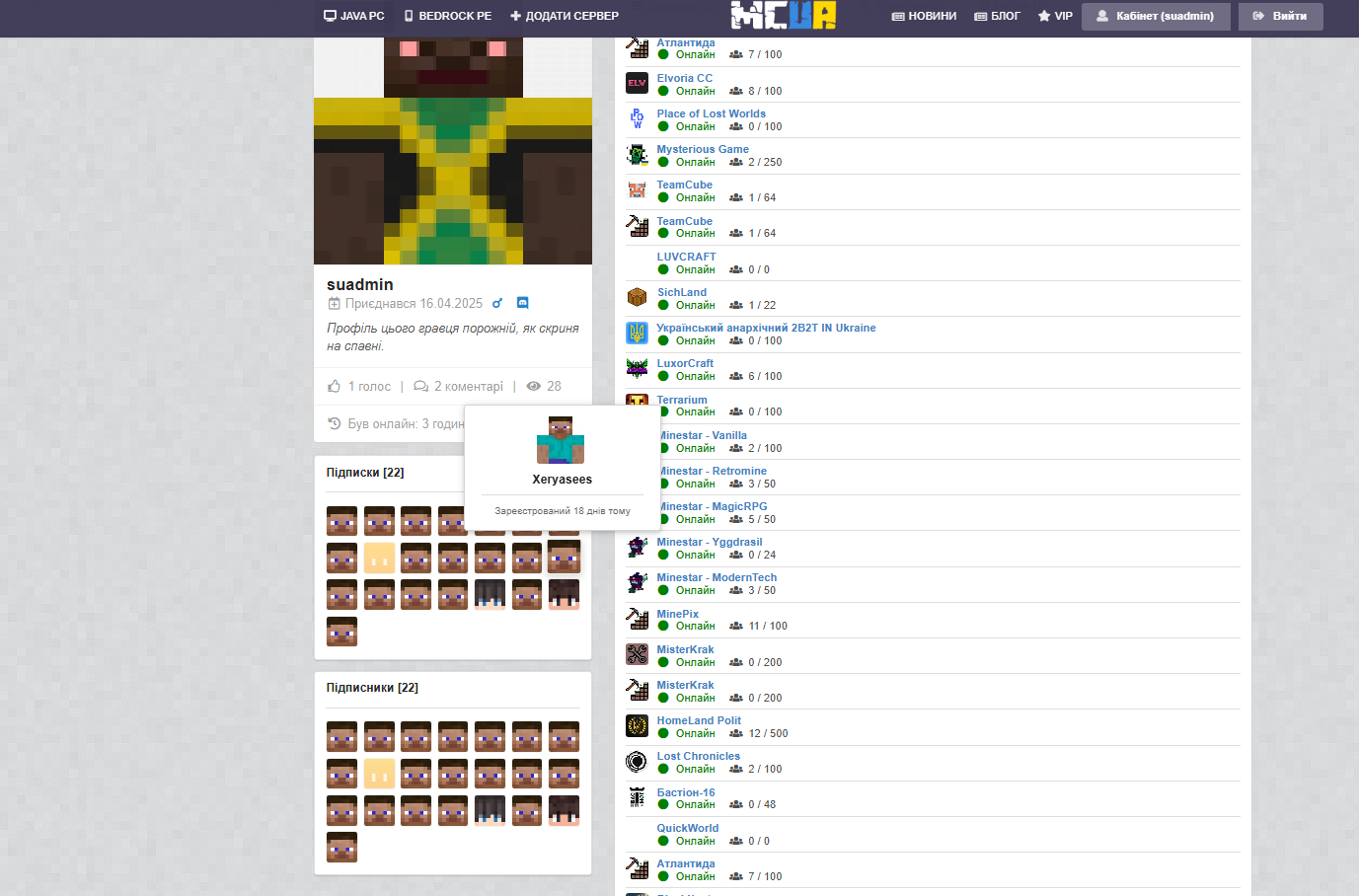
Task: Click the Підписки [22] heading
Action: click(365, 473)
